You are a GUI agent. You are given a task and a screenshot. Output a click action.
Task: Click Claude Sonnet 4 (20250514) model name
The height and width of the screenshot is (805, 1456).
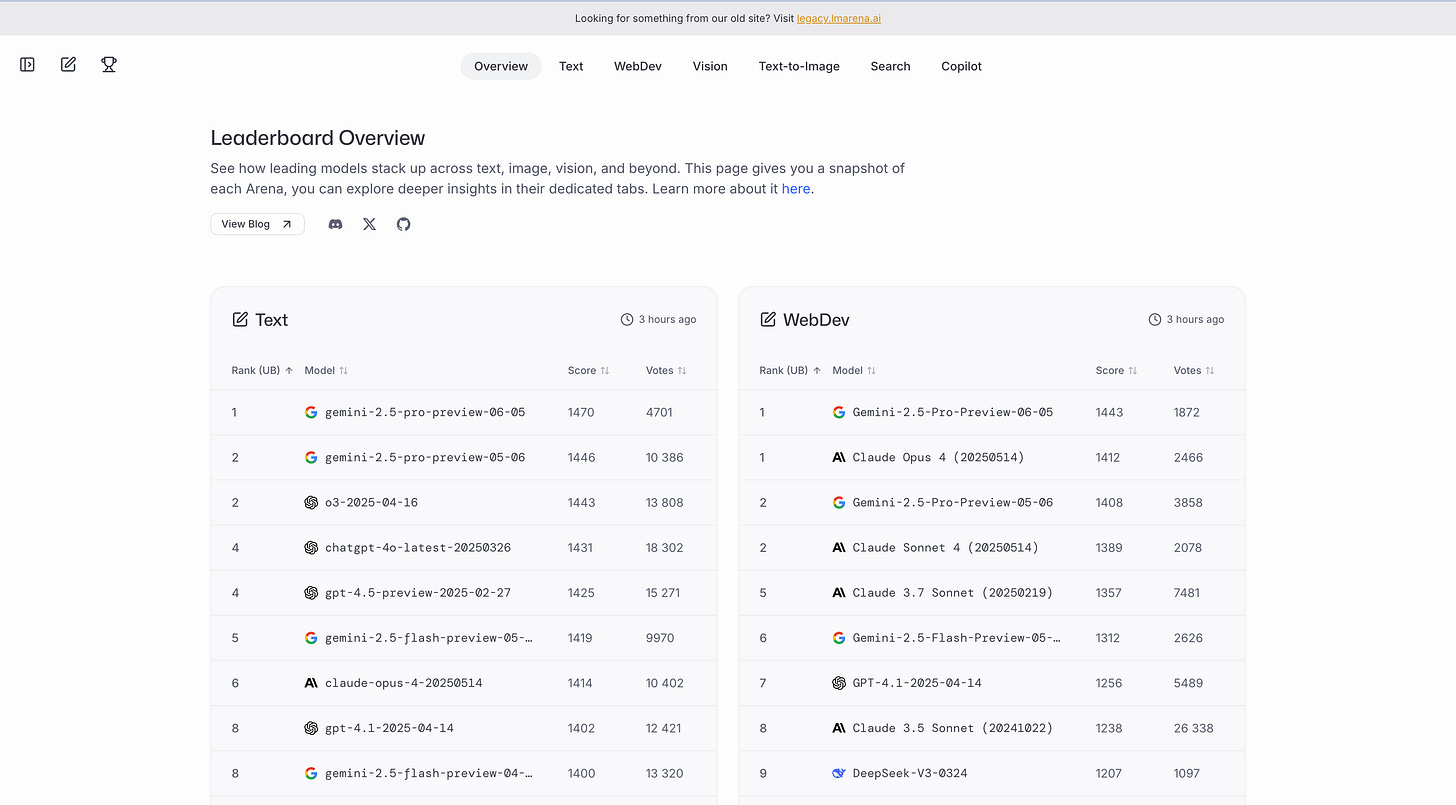tap(946, 548)
